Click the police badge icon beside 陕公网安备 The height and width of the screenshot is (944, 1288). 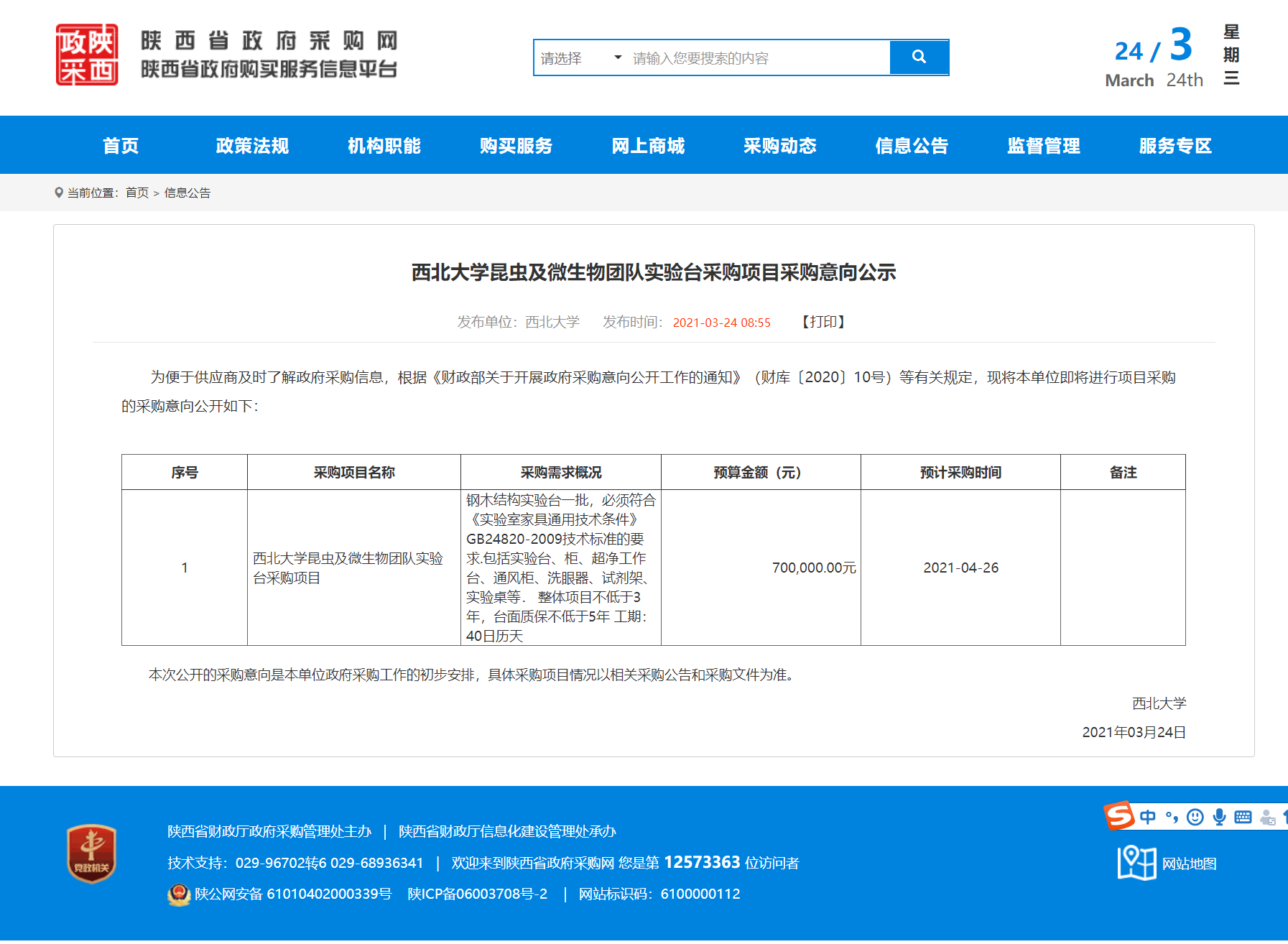click(178, 894)
